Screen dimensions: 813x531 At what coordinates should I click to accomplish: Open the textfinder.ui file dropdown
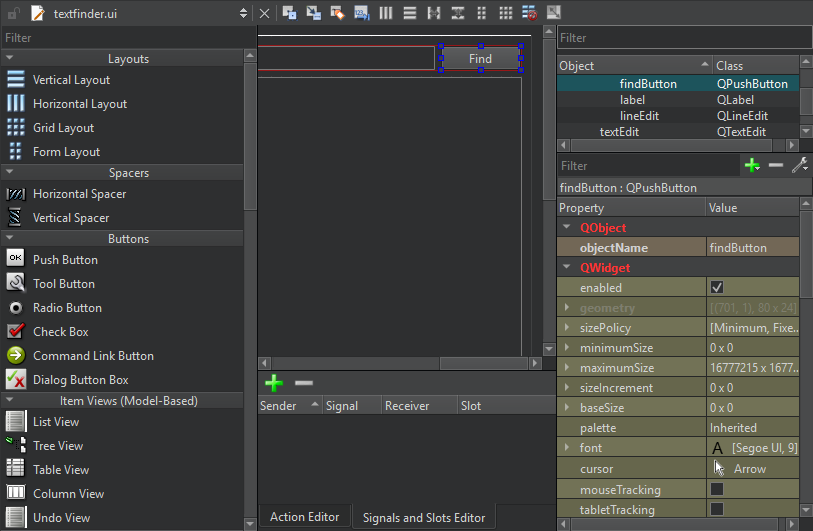pyautogui.click(x=243, y=13)
